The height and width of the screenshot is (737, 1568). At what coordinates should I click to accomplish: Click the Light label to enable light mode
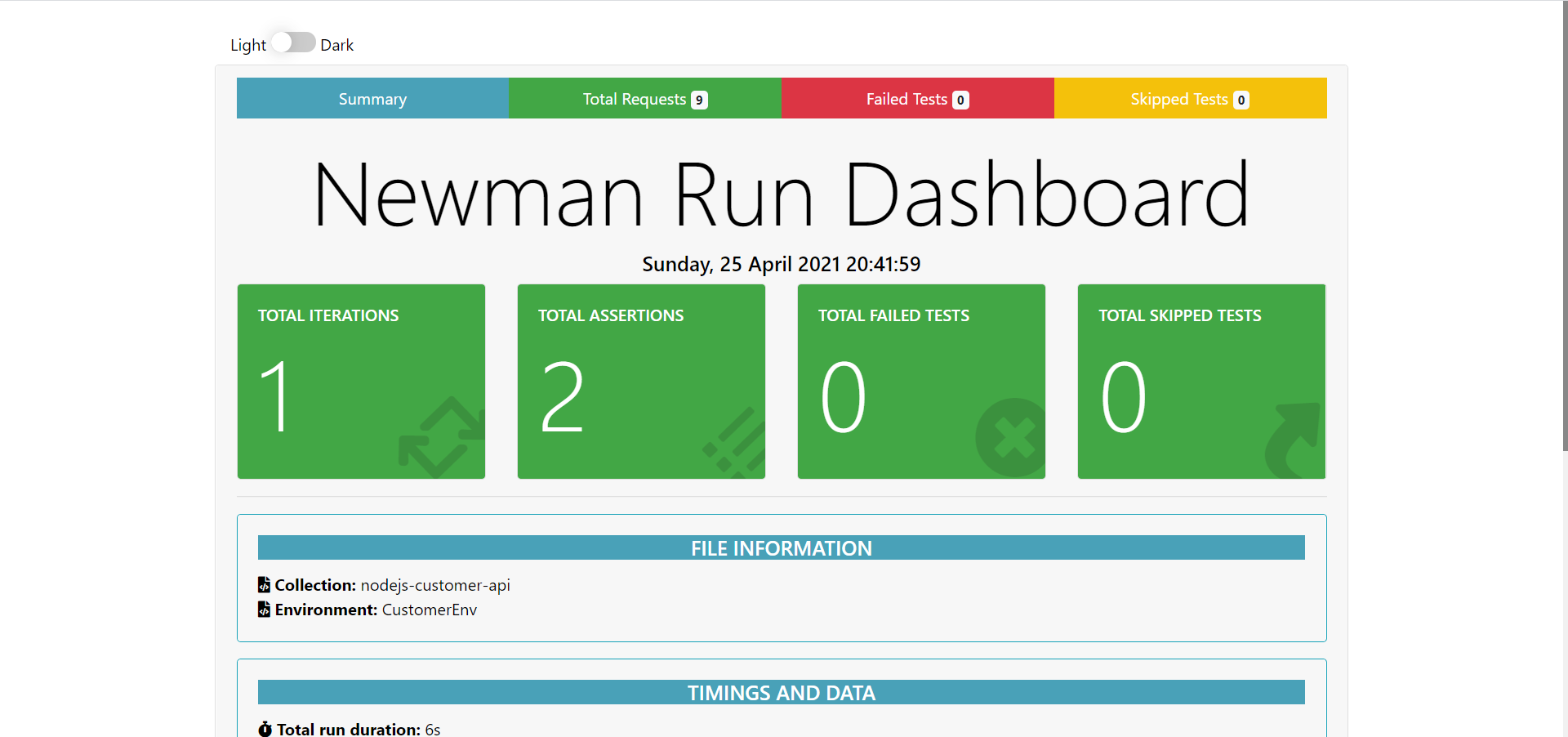247,45
